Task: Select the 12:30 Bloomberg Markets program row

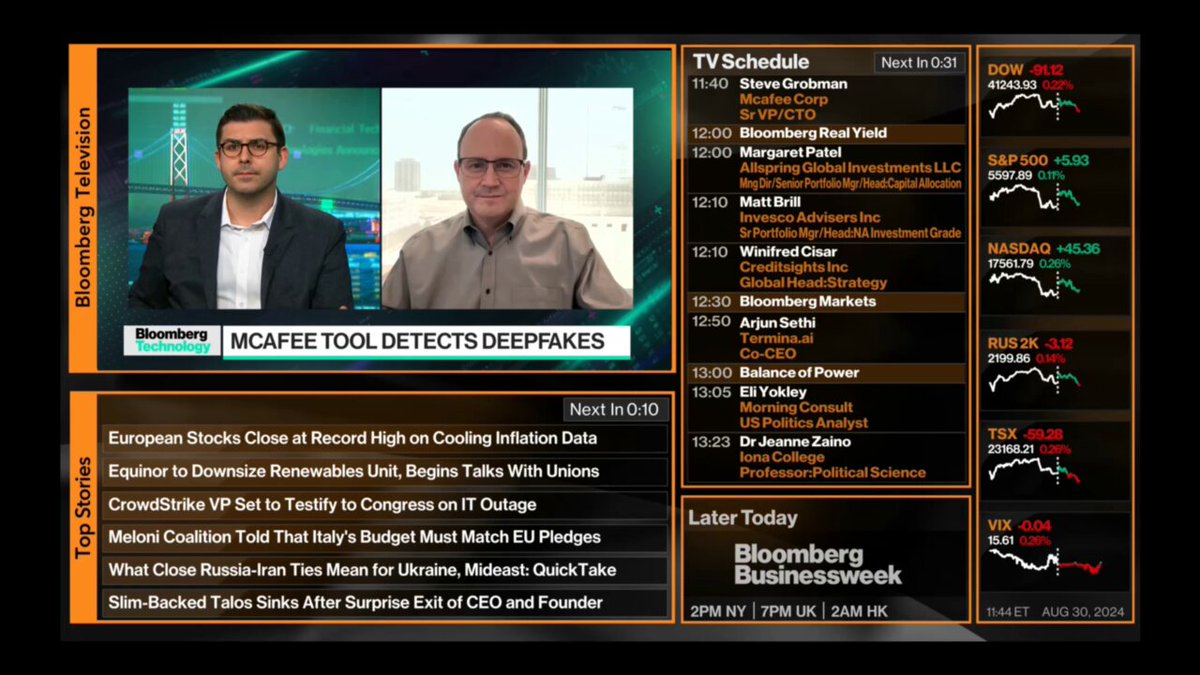Action: click(828, 302)
